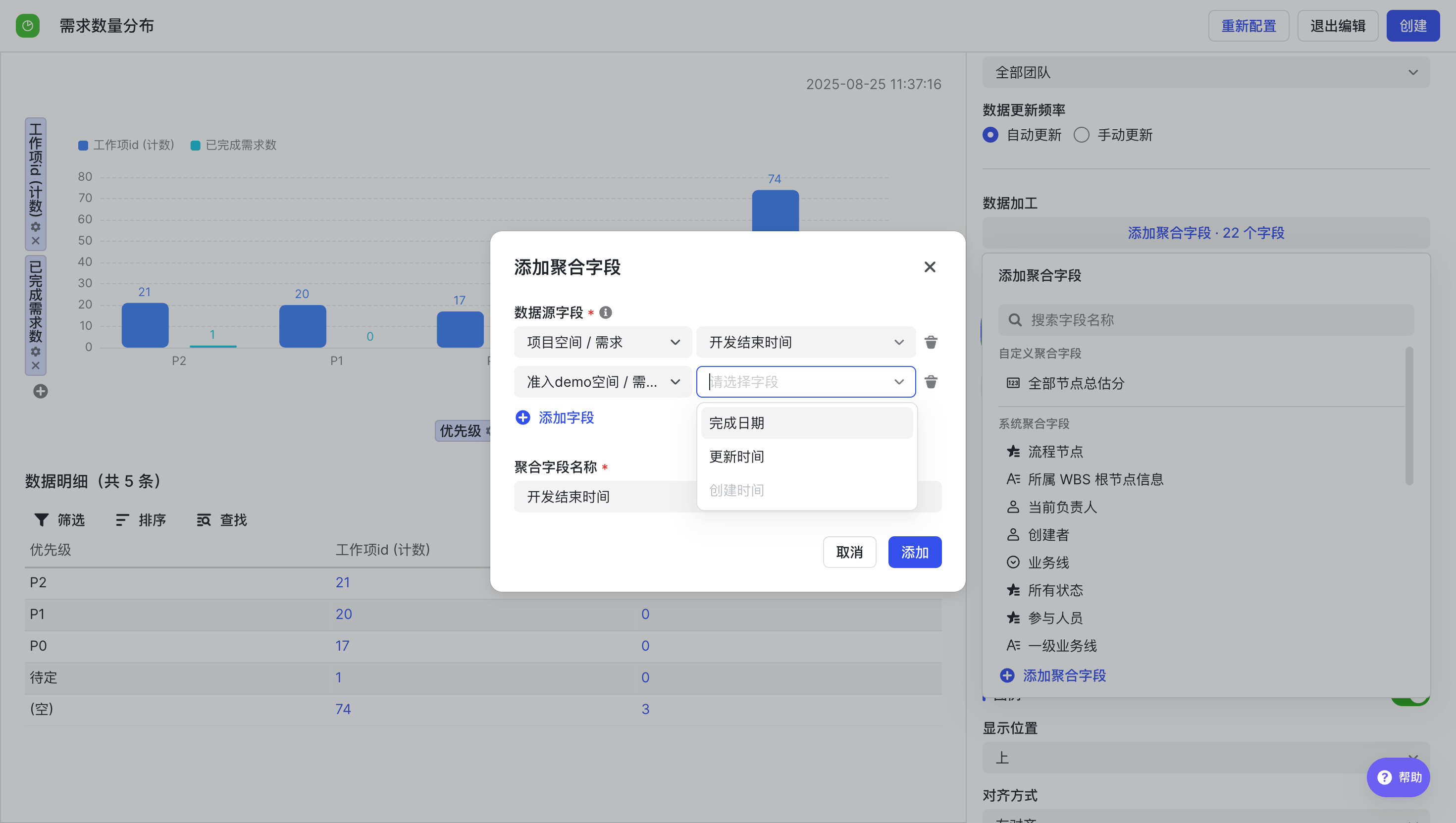Focus the 搜索字段名称 search input
This screenshot has width=1456, height=823.
(x=1206, y=320)
